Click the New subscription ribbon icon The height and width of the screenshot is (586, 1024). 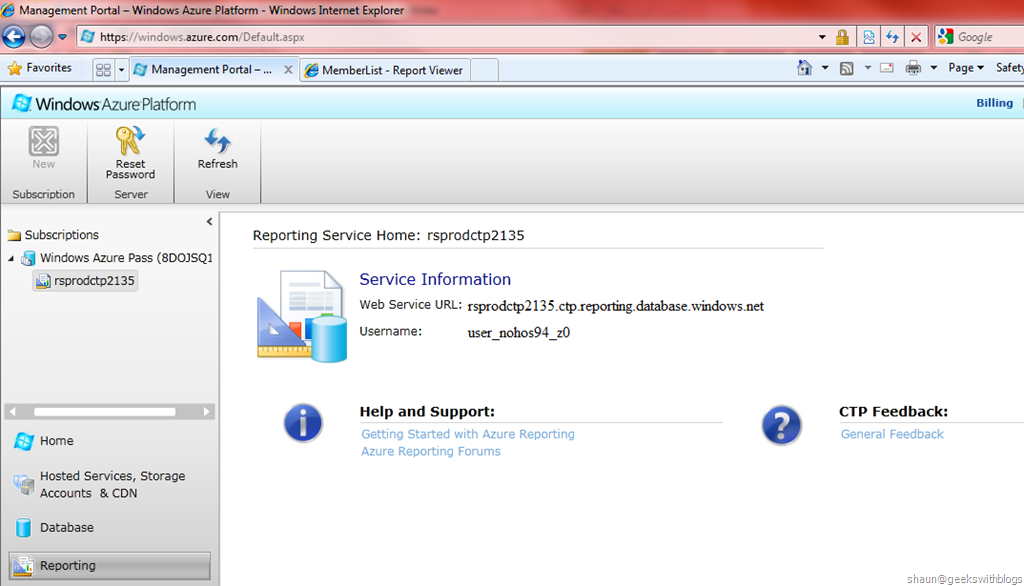pyautogui.click(x=44, y=148)
